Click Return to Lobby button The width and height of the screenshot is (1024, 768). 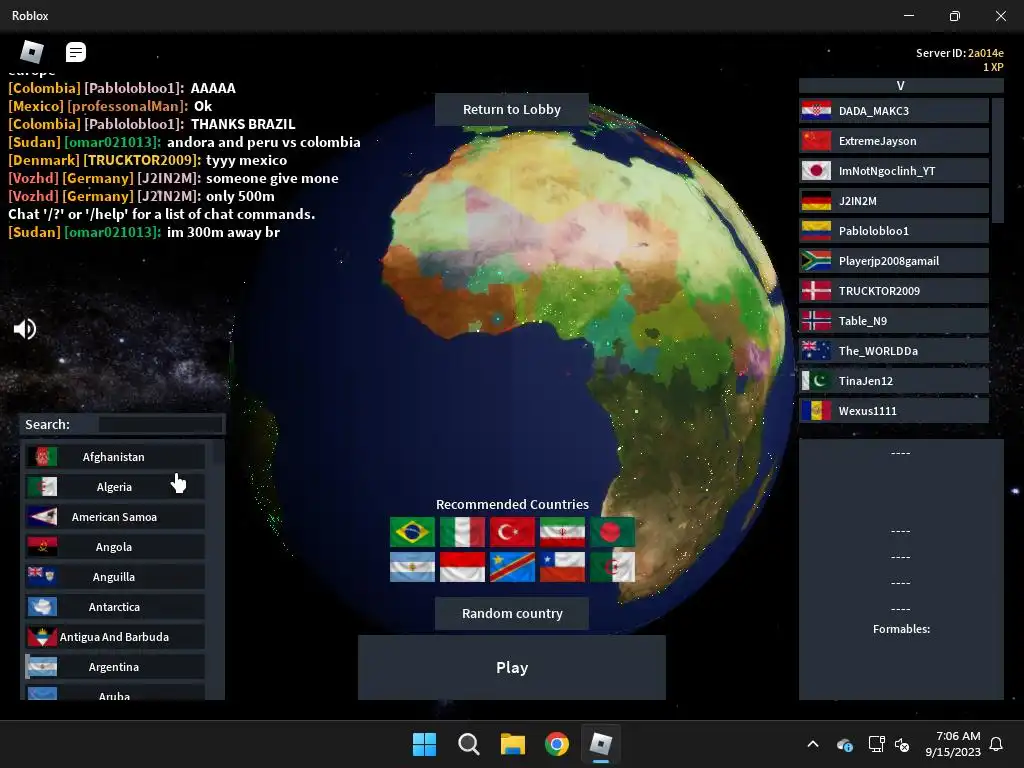[511, 110]
